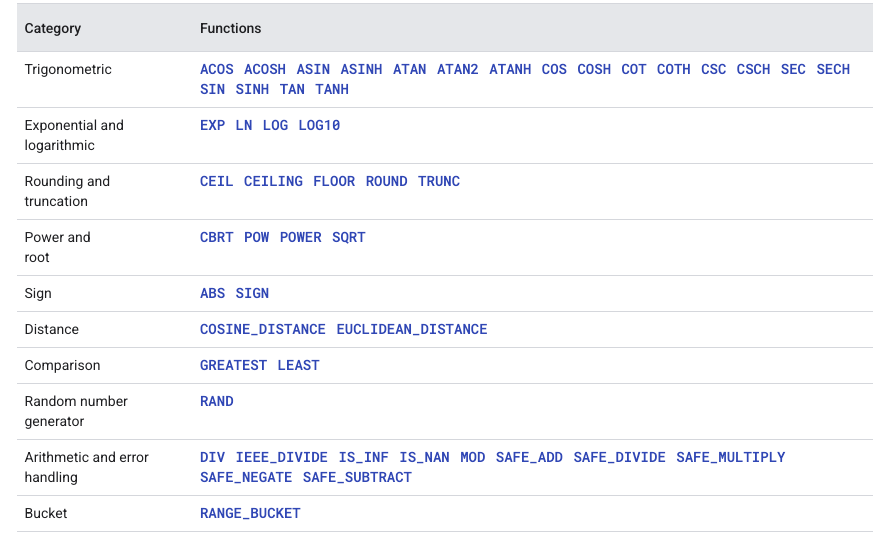Click the SIGN function link
This screenshot has width=887, height=548.
coord(252,294)
